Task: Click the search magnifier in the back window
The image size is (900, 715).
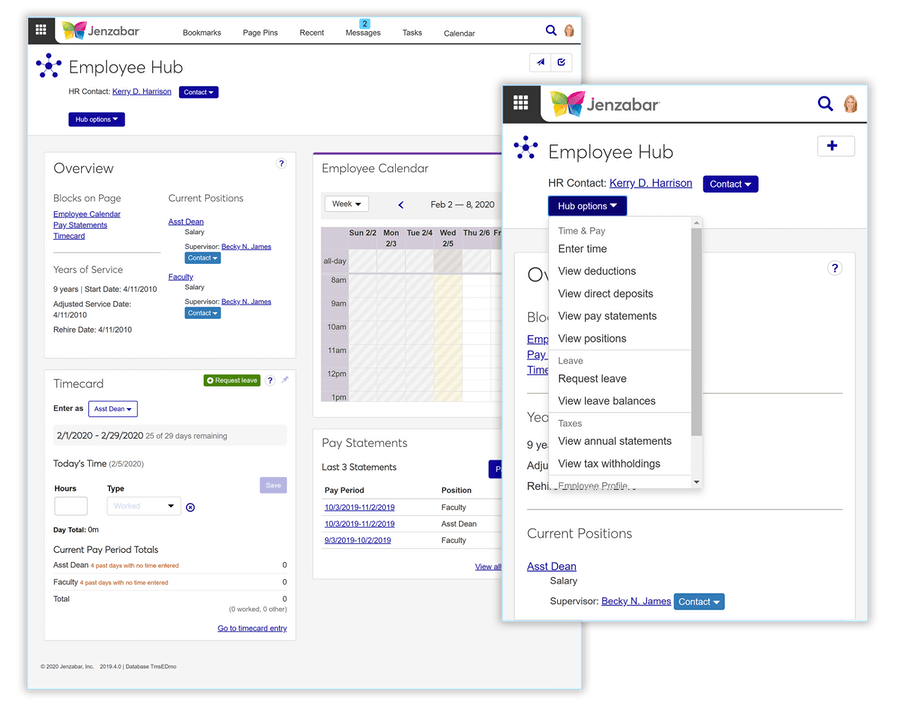Action: point(550,30)
